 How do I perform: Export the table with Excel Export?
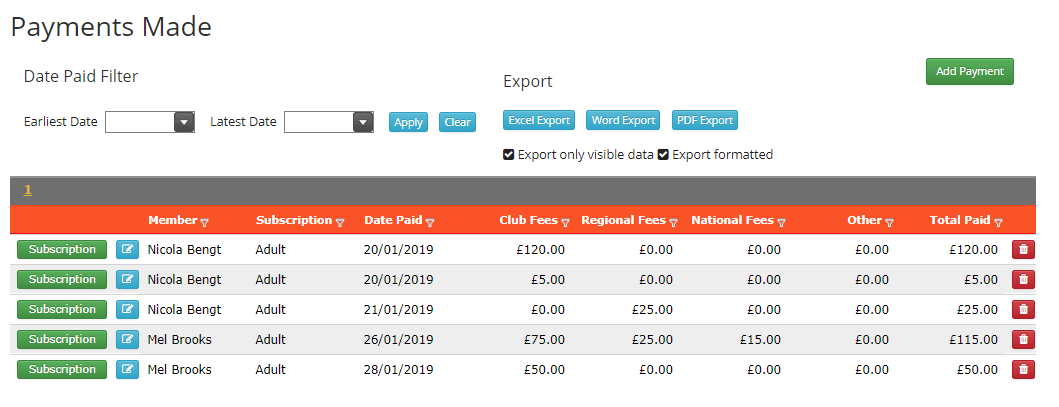pyautogui.click(x=539, y=121)
